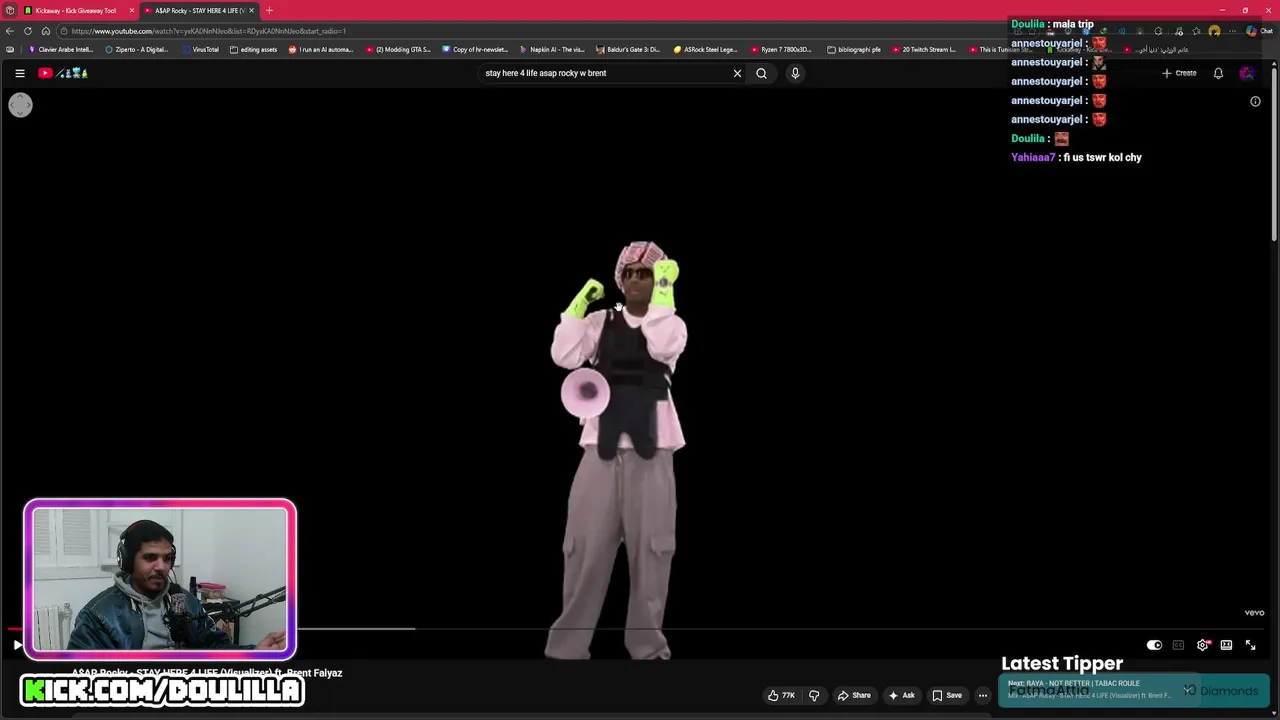Open 20 Twitch Stream bookmark
Viewport: 1280px width, 720px height.
[x=924, y=49]
